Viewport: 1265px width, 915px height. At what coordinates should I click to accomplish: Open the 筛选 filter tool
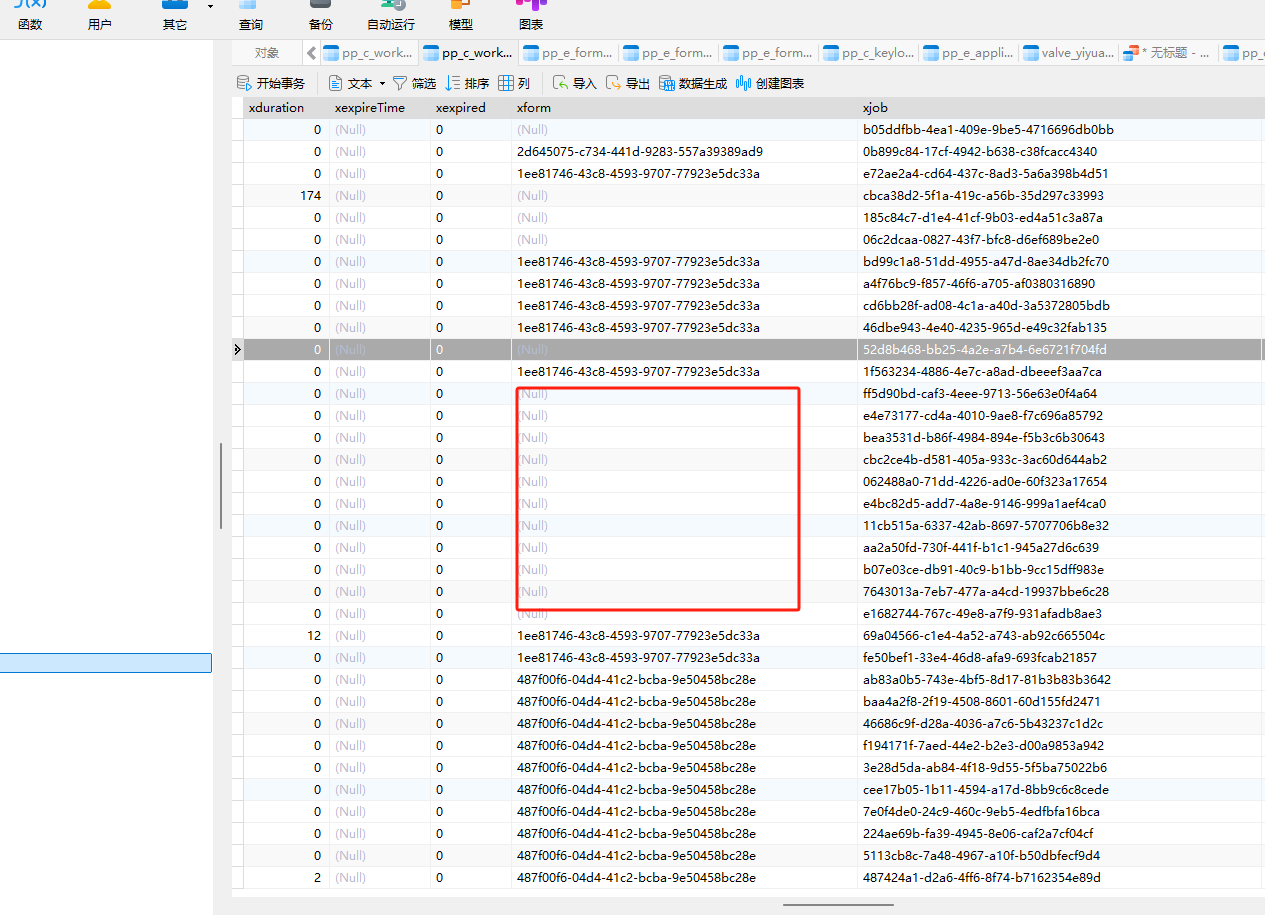coord(414,84)
